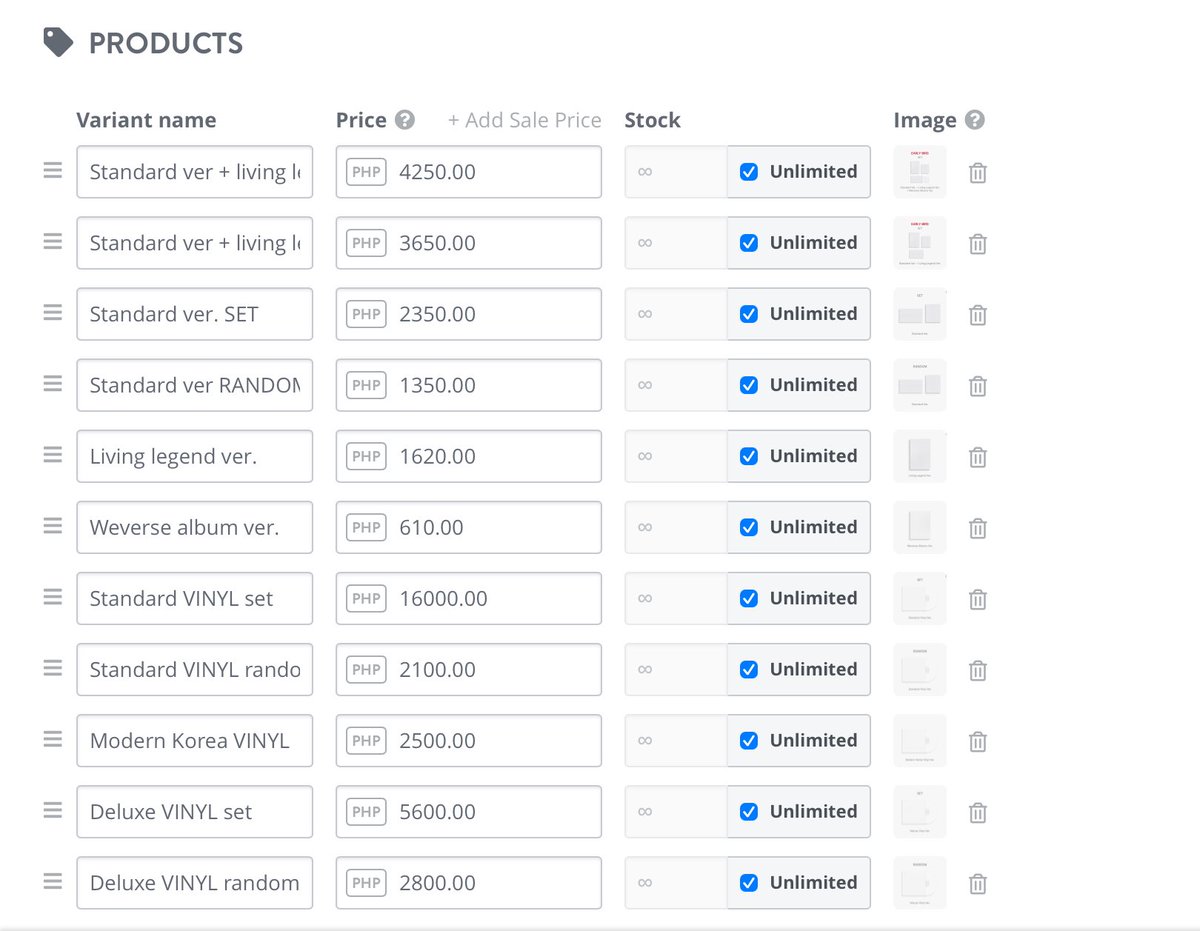Edit the Modern Korea VINYL name field

[195, 741]
